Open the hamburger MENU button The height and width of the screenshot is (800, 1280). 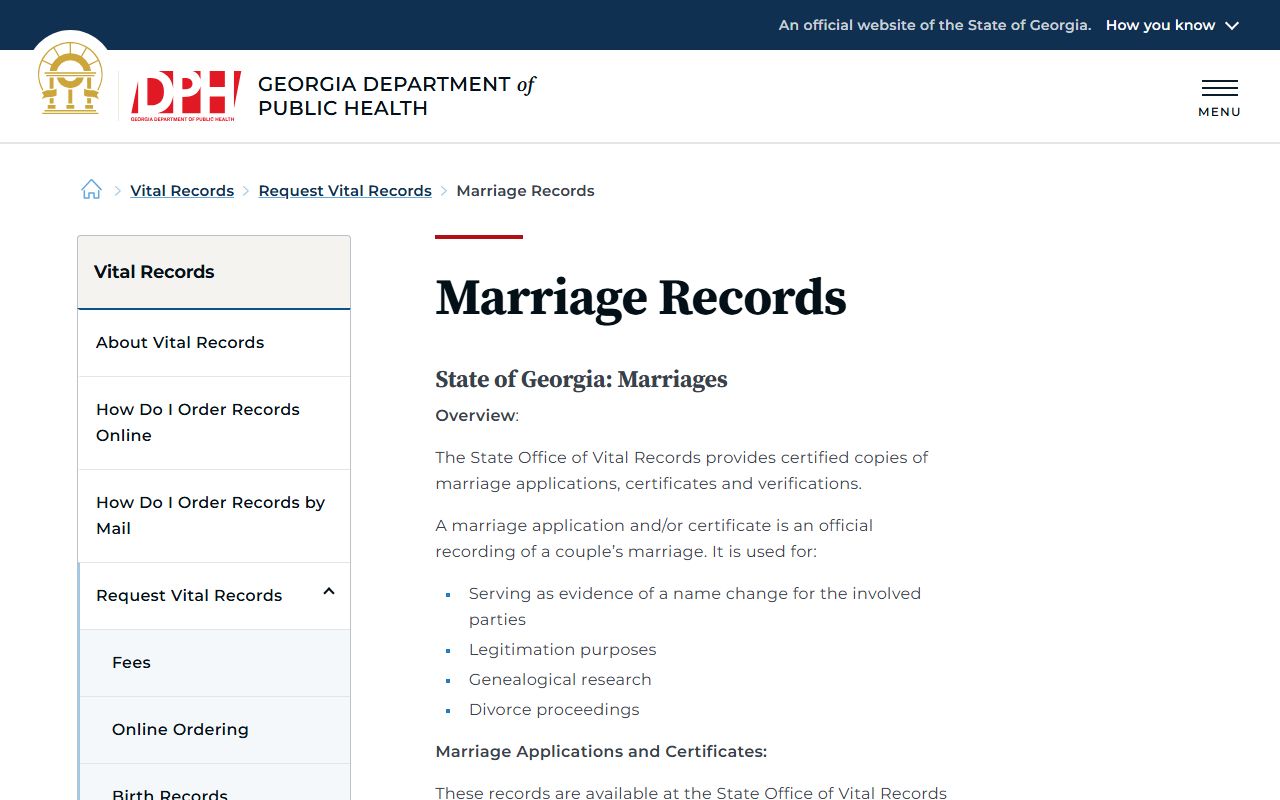tap(1219, 98)
